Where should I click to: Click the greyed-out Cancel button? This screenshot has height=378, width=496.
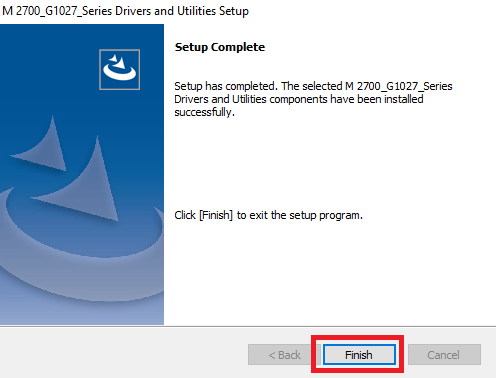(444, 355)
